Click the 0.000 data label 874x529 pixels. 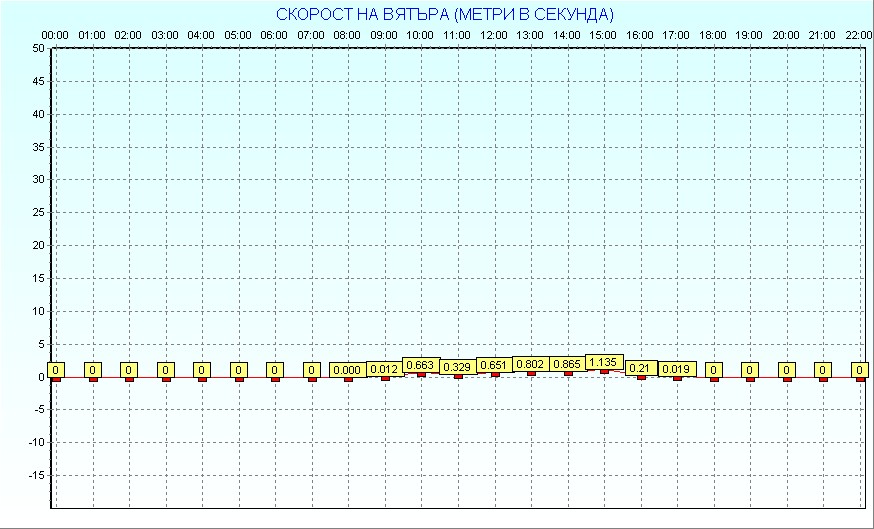[x=348, y=370]
